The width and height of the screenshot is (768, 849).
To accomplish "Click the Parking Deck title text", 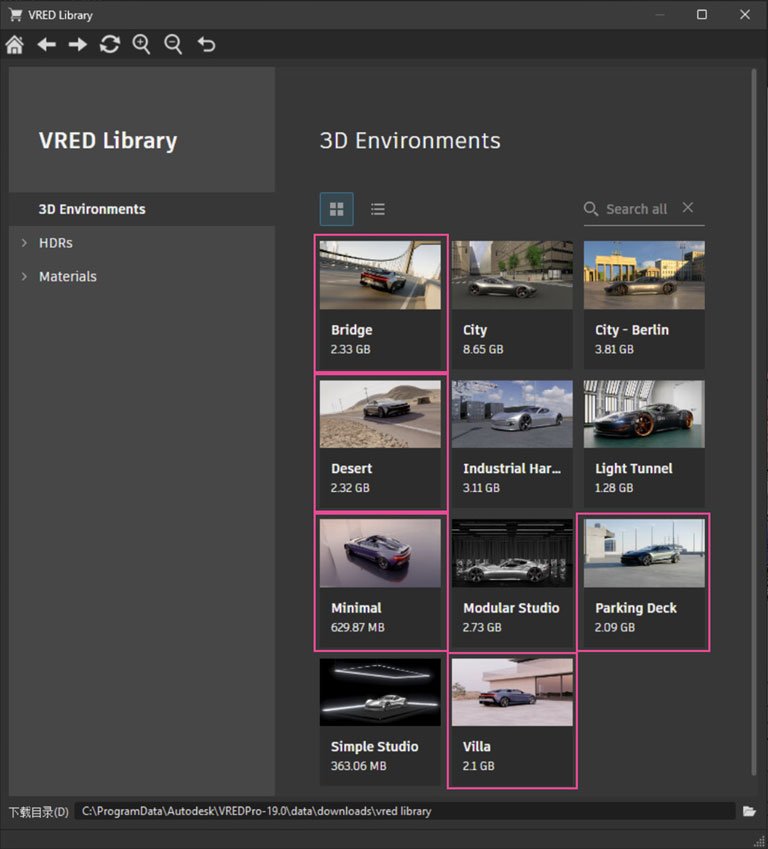I will tap(636, 608).
